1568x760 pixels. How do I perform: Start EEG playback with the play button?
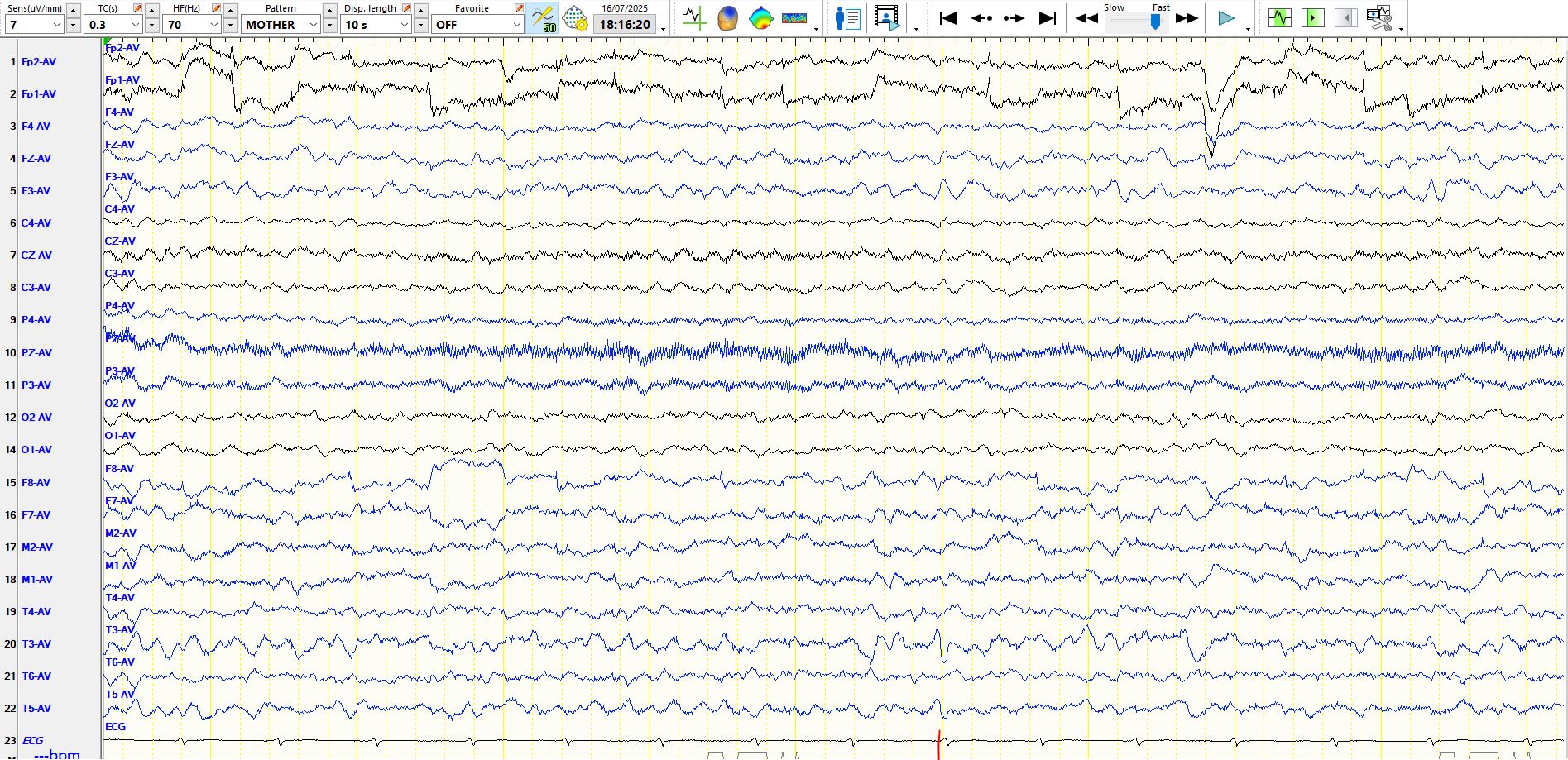point(1226,18)
